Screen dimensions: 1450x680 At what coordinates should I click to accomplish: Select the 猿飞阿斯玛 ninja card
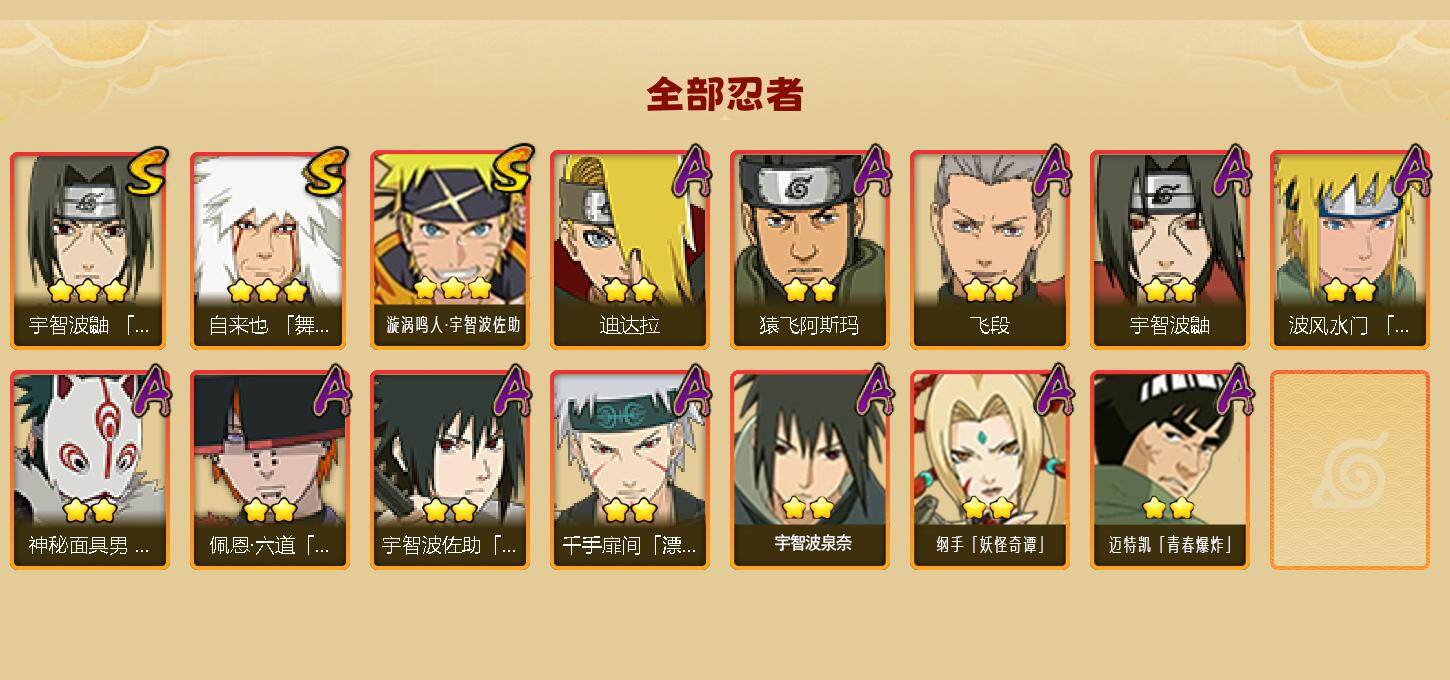click(810, 250)
